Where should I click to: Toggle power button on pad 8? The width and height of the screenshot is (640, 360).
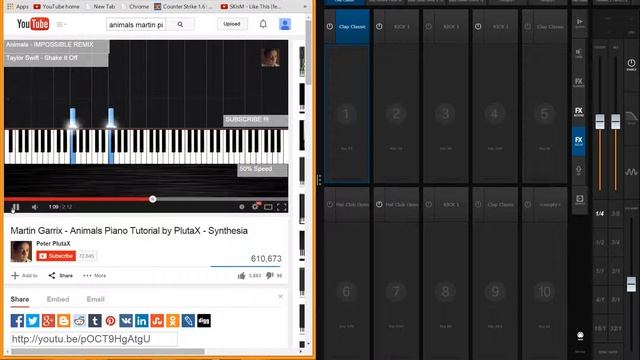[x=429, y=204]
